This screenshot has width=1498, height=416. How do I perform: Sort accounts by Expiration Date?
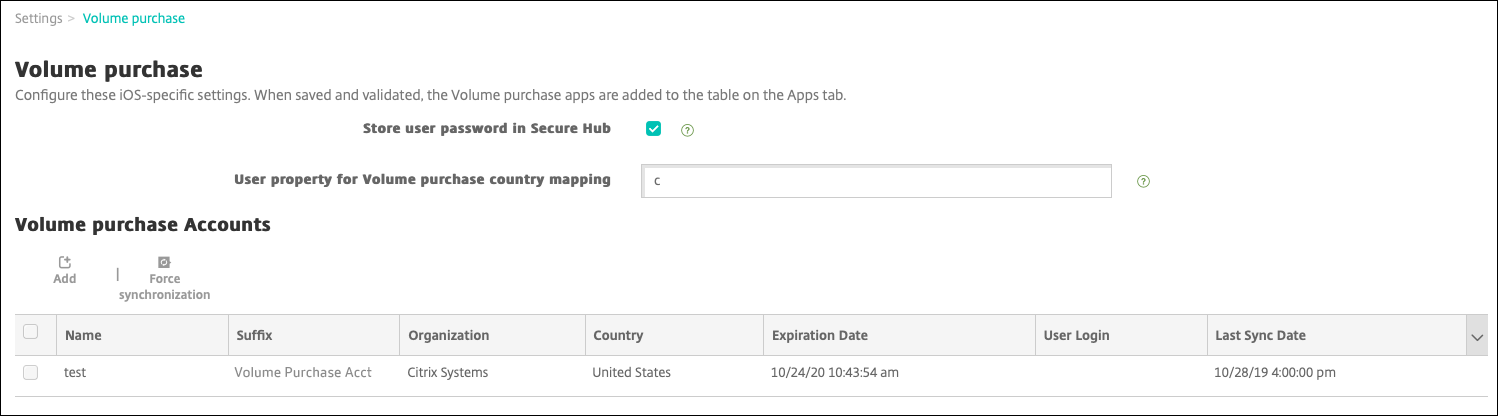(x=820, y=336)
